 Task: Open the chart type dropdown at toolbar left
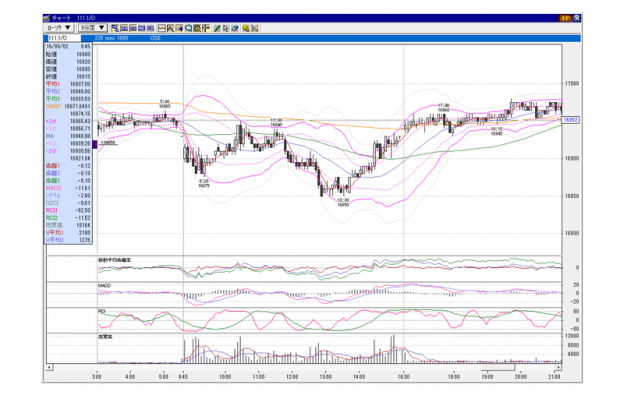(x=58, y=28)
